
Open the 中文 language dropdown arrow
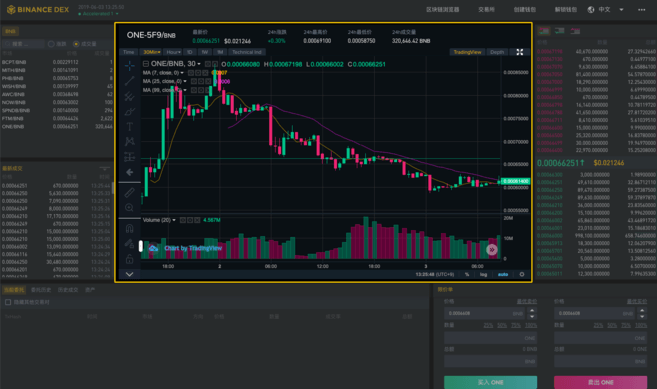point(621,10)
